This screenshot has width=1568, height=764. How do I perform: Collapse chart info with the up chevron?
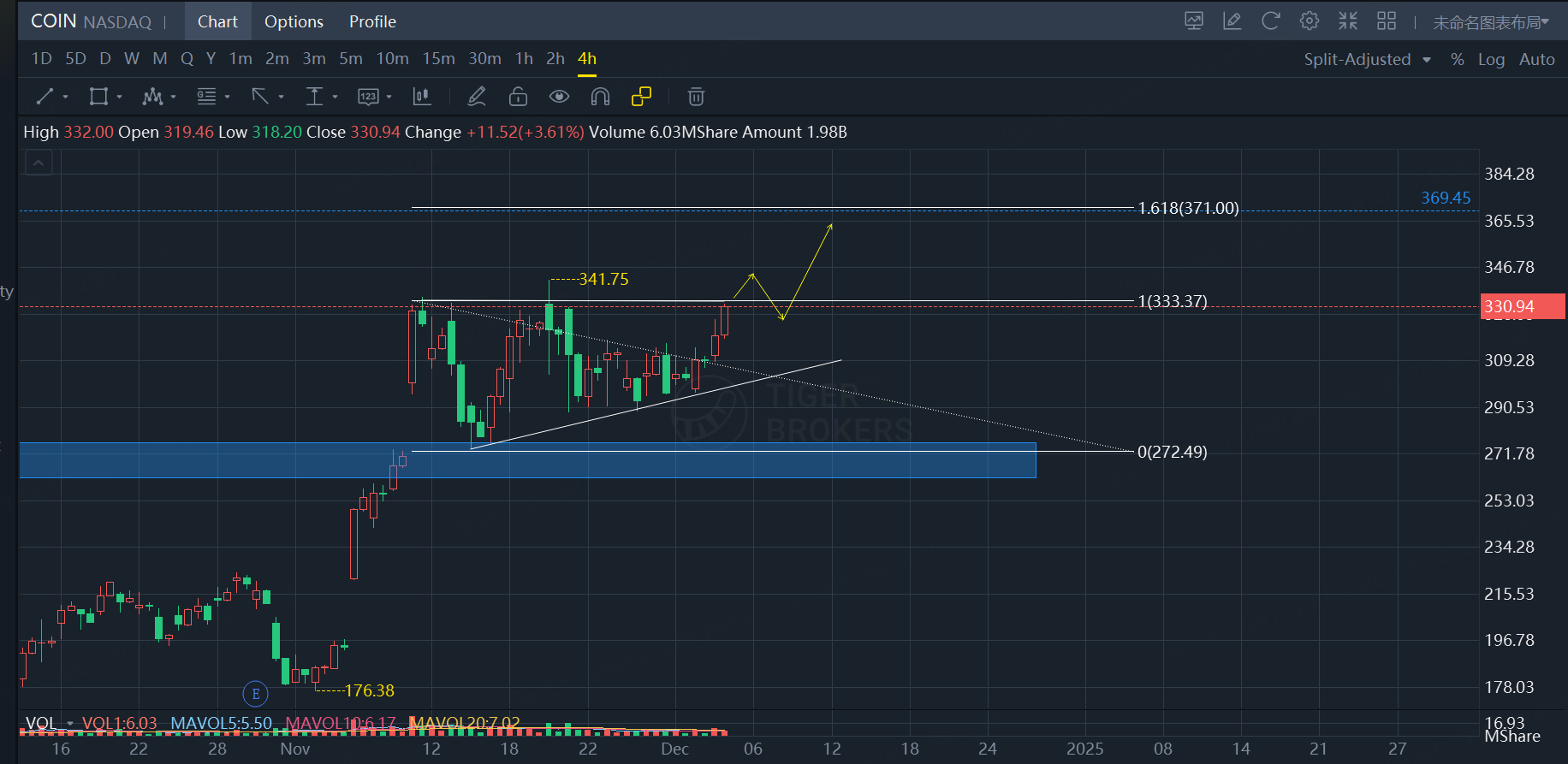coord(39,163)
